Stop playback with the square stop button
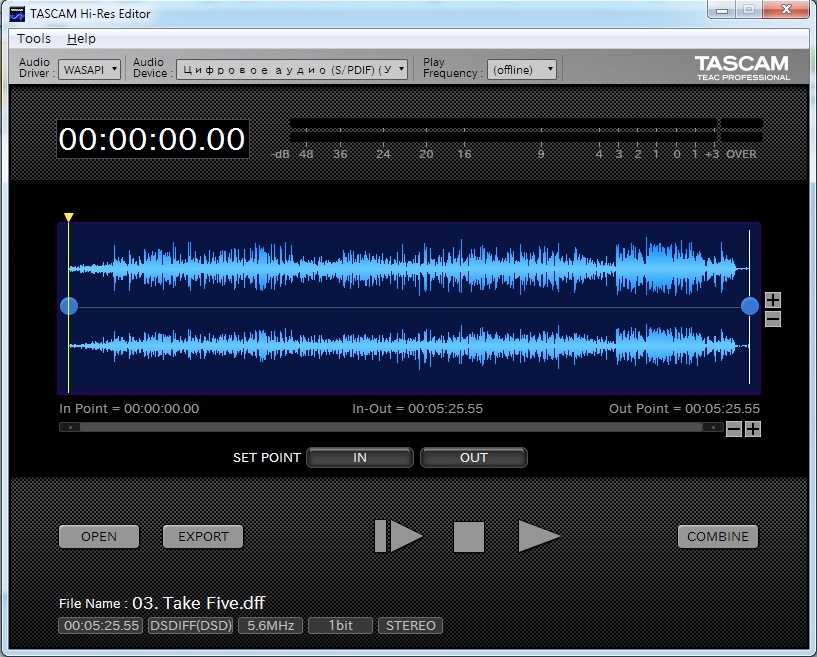Image resolution: width=817 pixels, height=657 pixels. pyautogui.click(x=469, y=537)
